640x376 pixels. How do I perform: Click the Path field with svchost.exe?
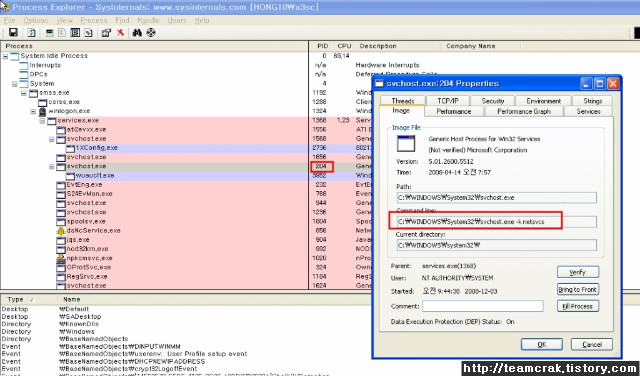pos(496,198)
